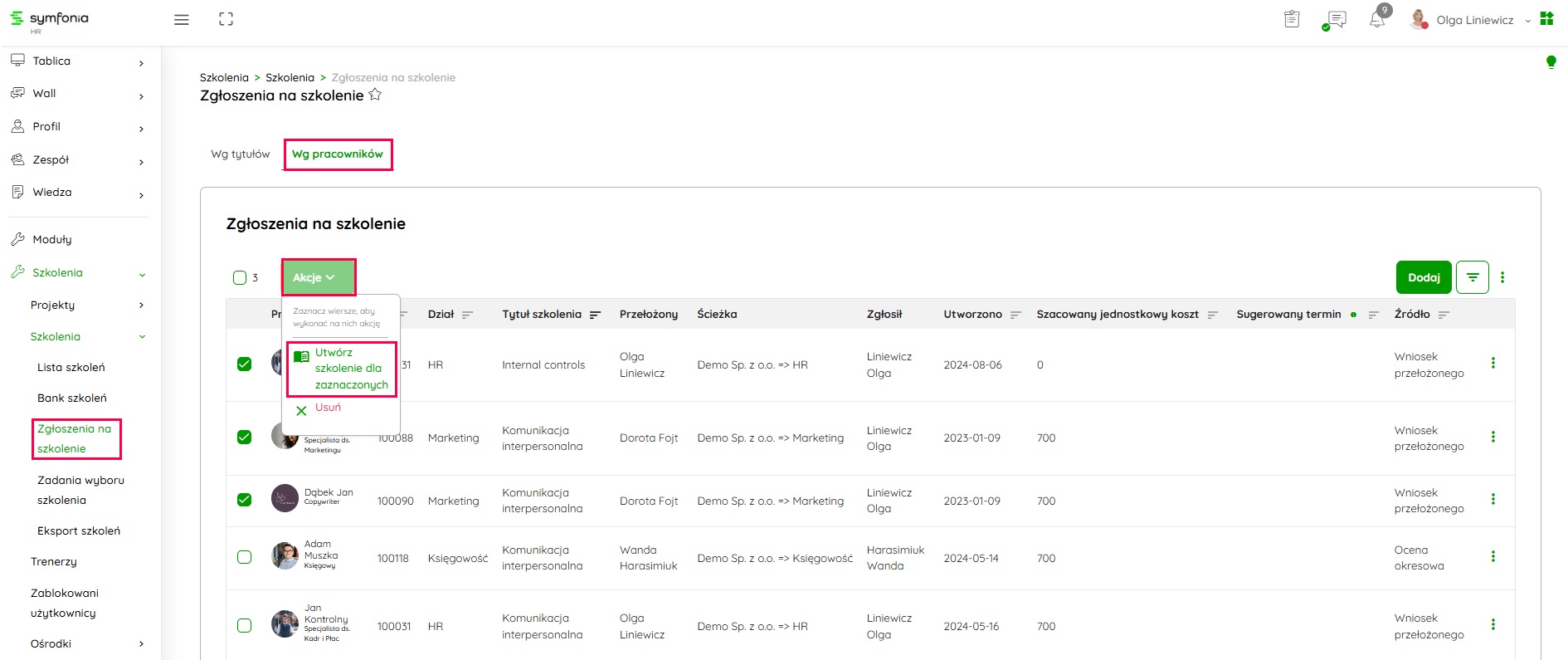The width and height of the screenshot is (1568, 660).
Task: Open Bank szkoleń in the sidebar
Action: coord(72,398)
